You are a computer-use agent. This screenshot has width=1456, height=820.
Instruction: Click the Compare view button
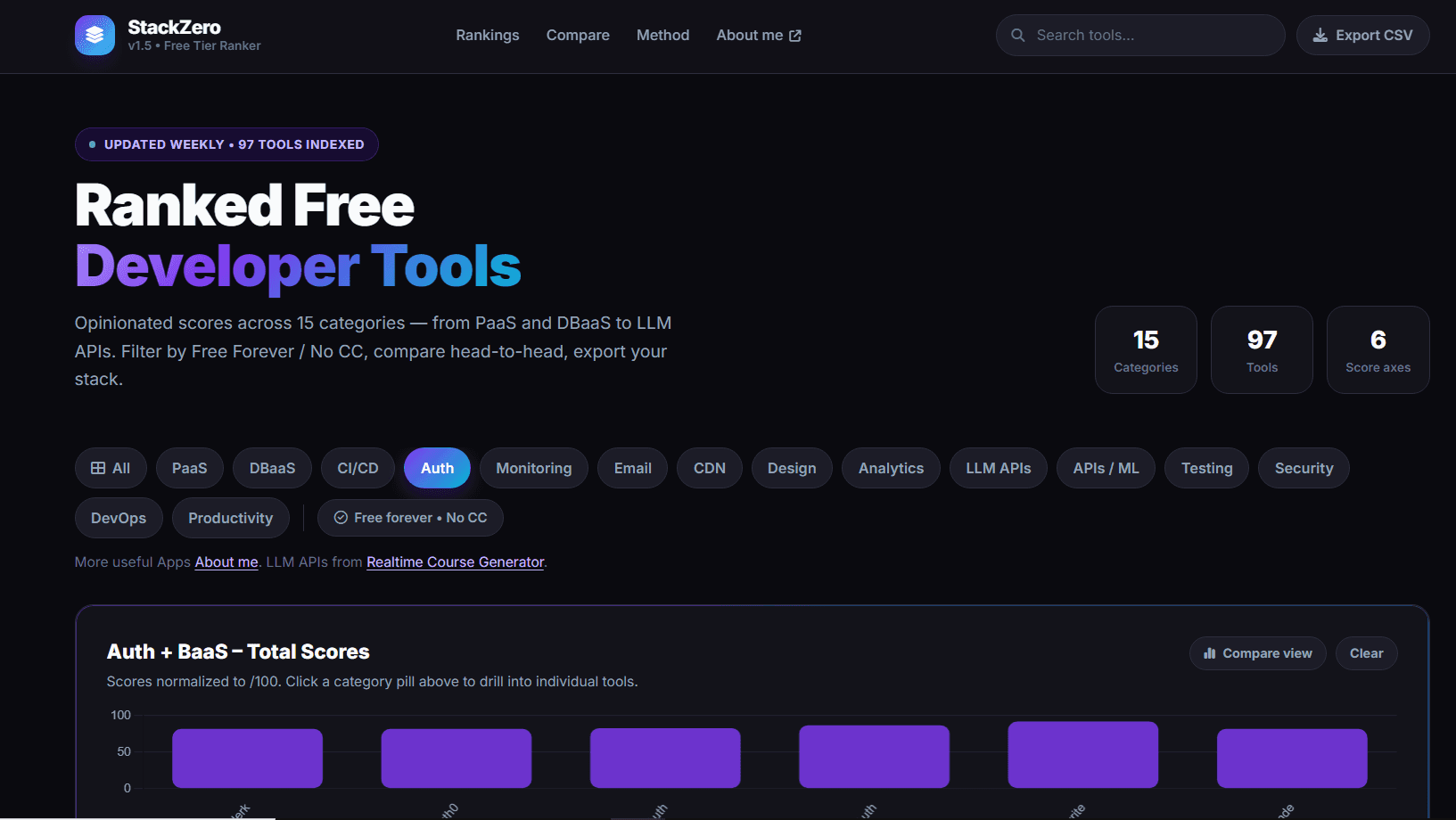[x=1257, y=653]
